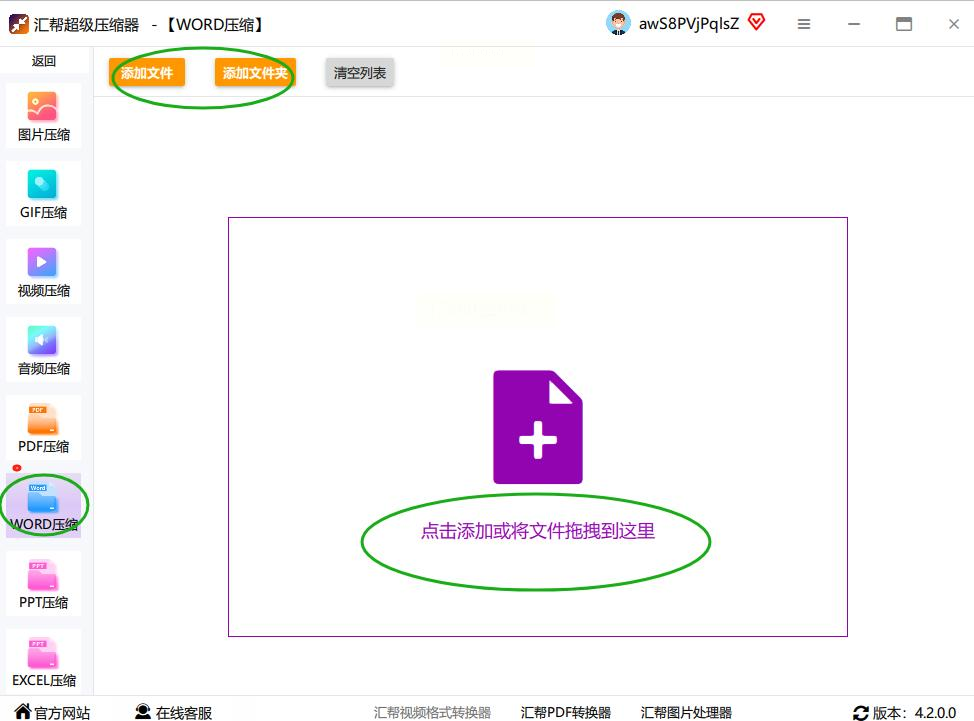
Task: Open the 汇帮视频格式转换器 link
Action: tap(432, 712)
